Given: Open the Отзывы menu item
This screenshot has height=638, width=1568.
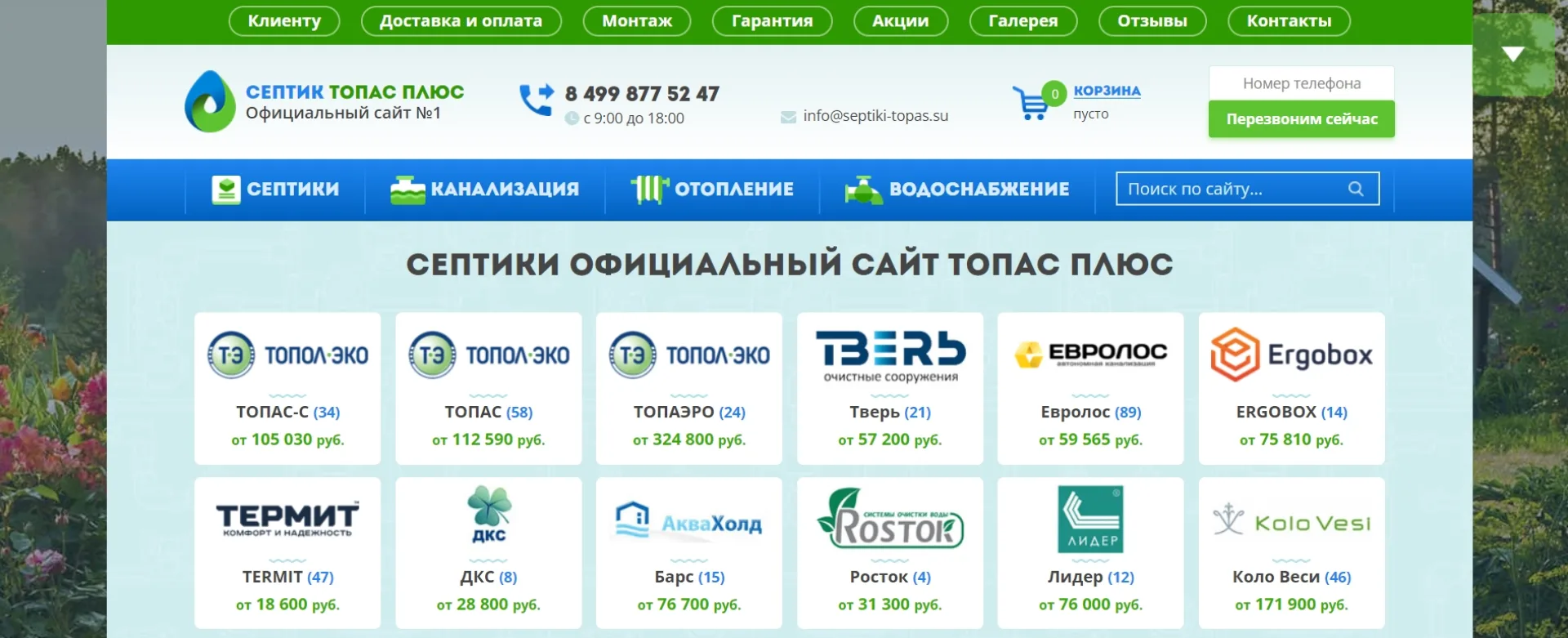Looking at the screenshot, I should (x=1152, y=21).
